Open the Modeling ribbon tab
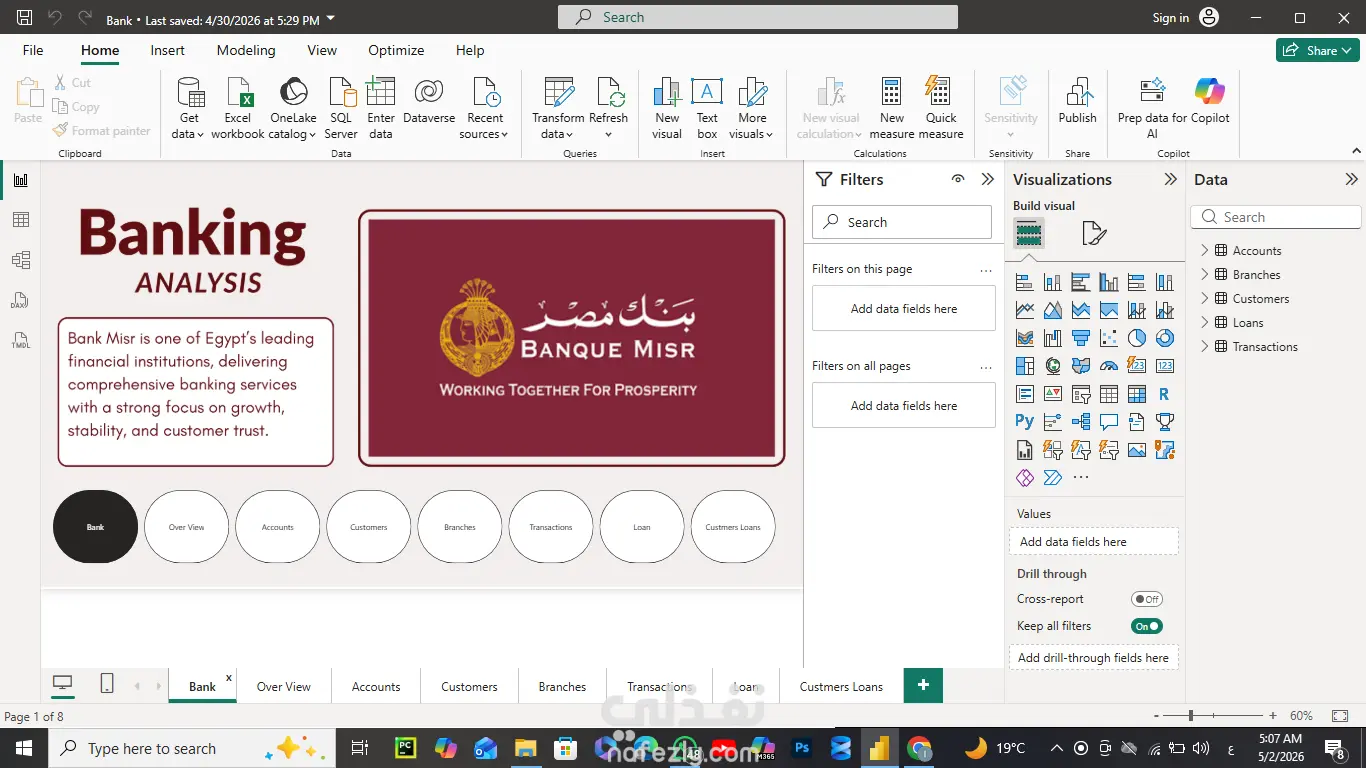1366x768 pixels. click(246, 50)
